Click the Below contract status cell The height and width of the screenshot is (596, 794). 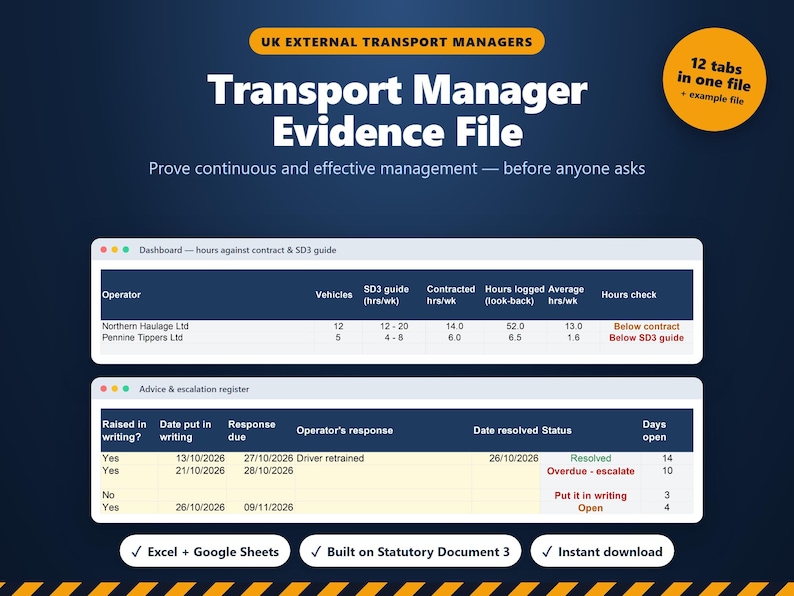click(647, 327)
